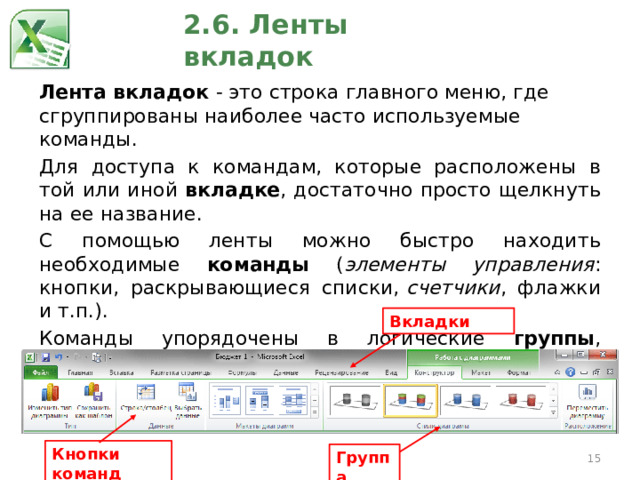Choose the first chart layout thumbnail
The height and width of the screenshot is (480, 640).
[227, 400]
